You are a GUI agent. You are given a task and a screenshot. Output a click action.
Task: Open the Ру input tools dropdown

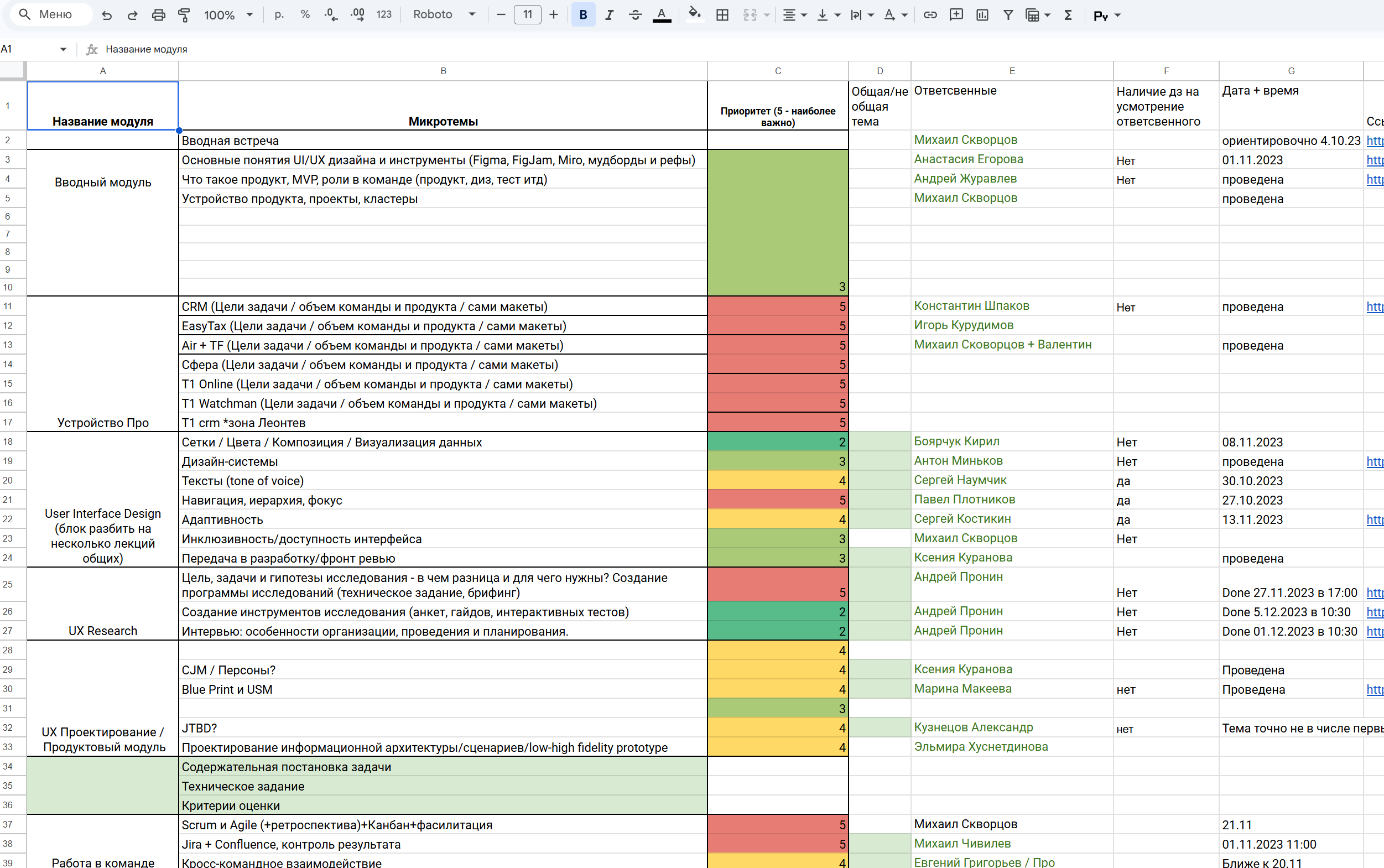[1107, 15]
